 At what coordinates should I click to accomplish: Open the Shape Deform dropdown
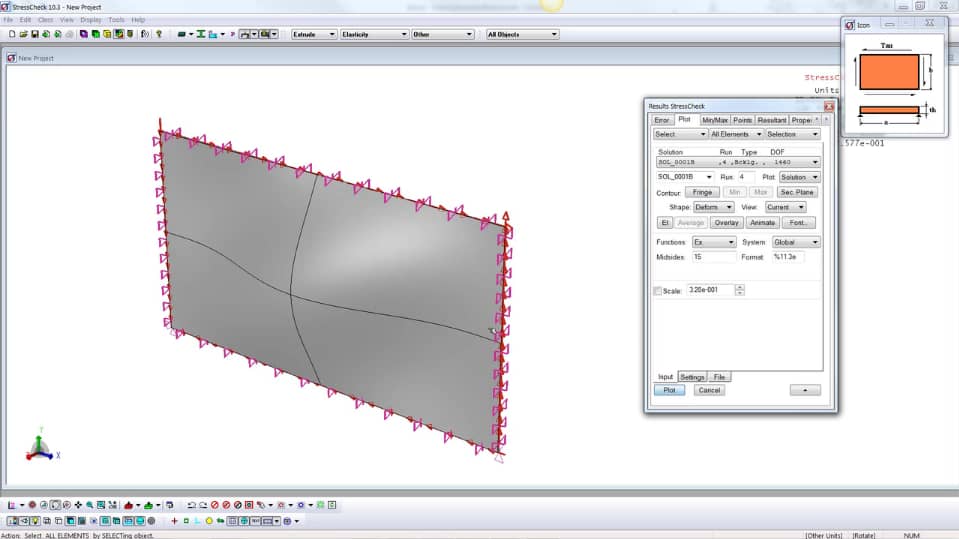pyautogui.click(x=713, y=207)
